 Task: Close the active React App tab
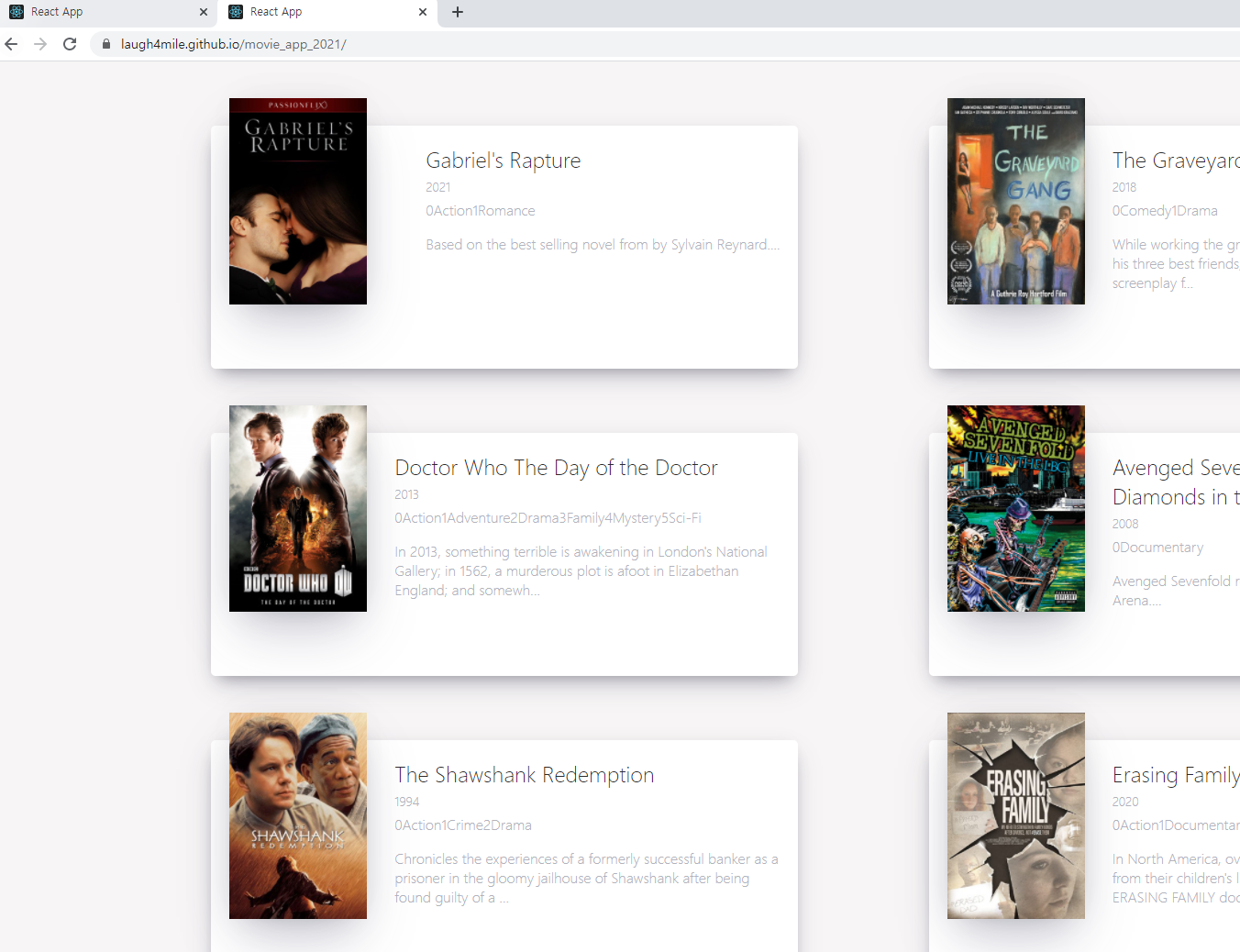423,12
